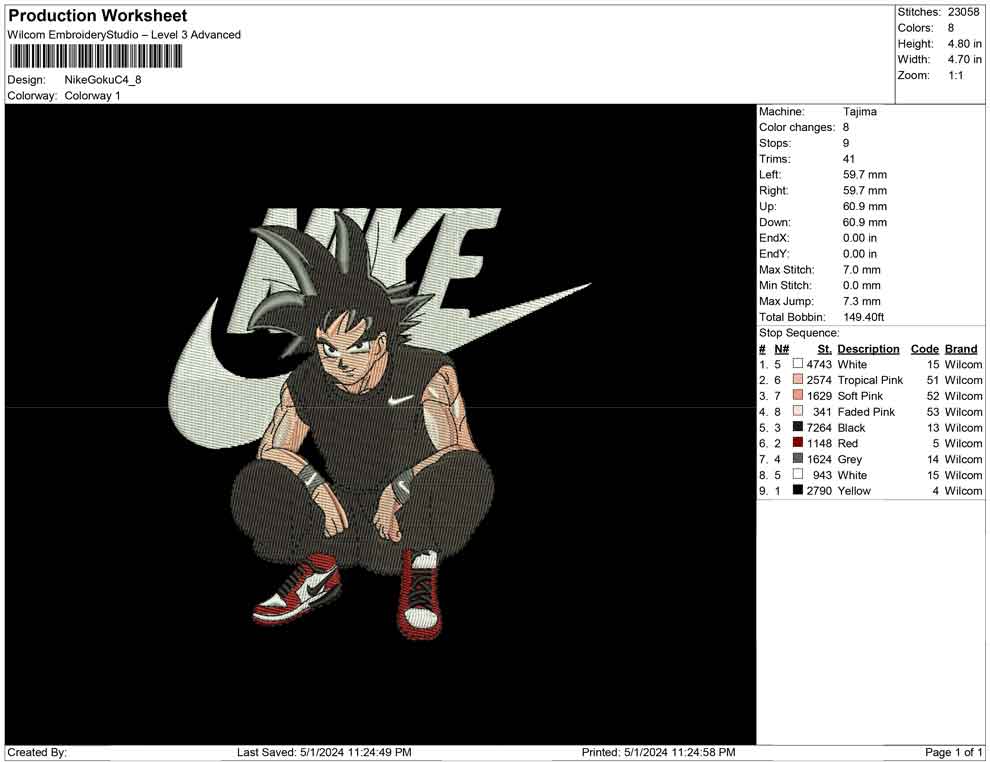Click the Height value '4.80 in'
Image resolution: width=990 pixels, height=762 pixels.
(x=964, y=44)
